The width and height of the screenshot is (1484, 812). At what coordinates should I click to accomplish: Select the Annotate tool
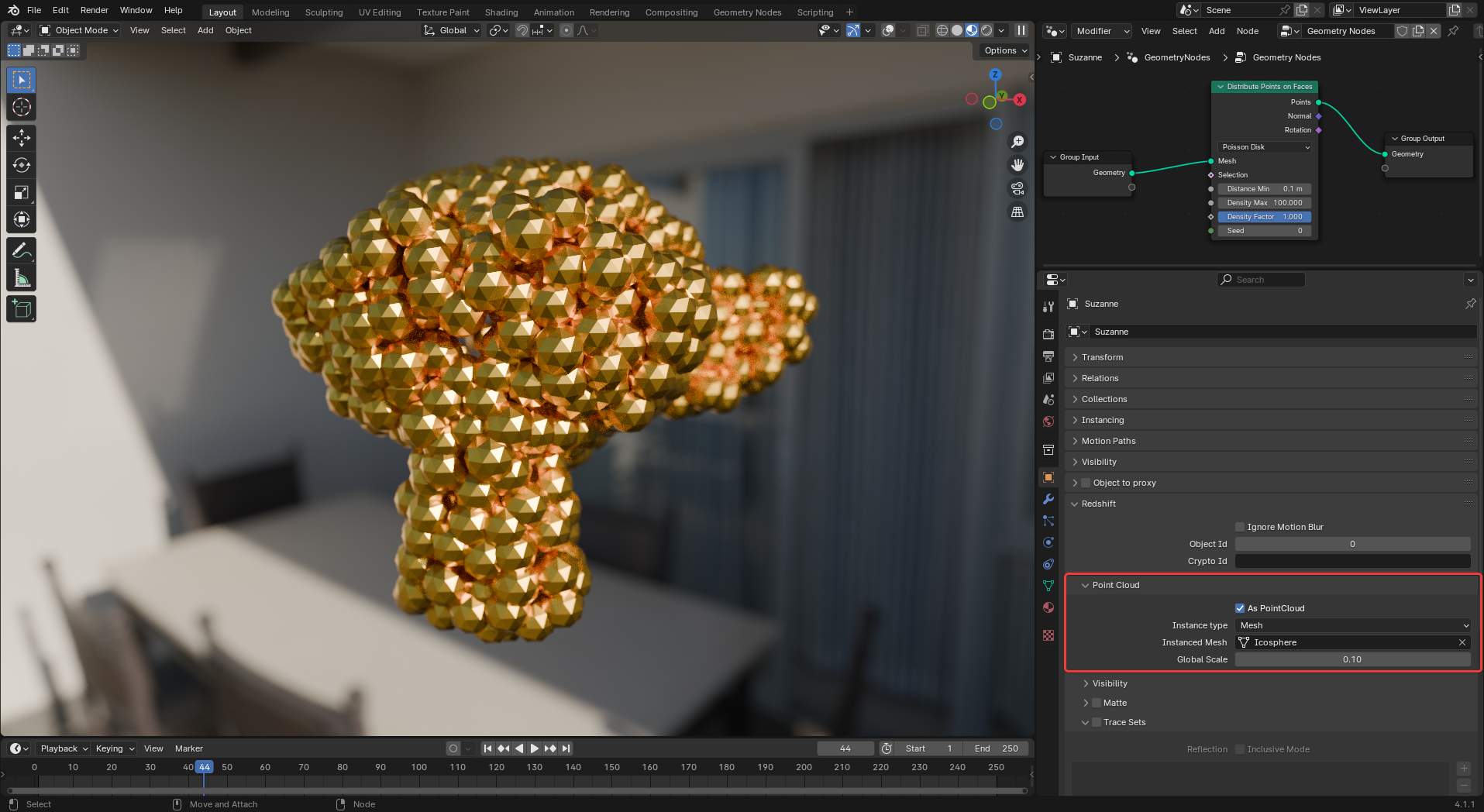click(22, 251)
